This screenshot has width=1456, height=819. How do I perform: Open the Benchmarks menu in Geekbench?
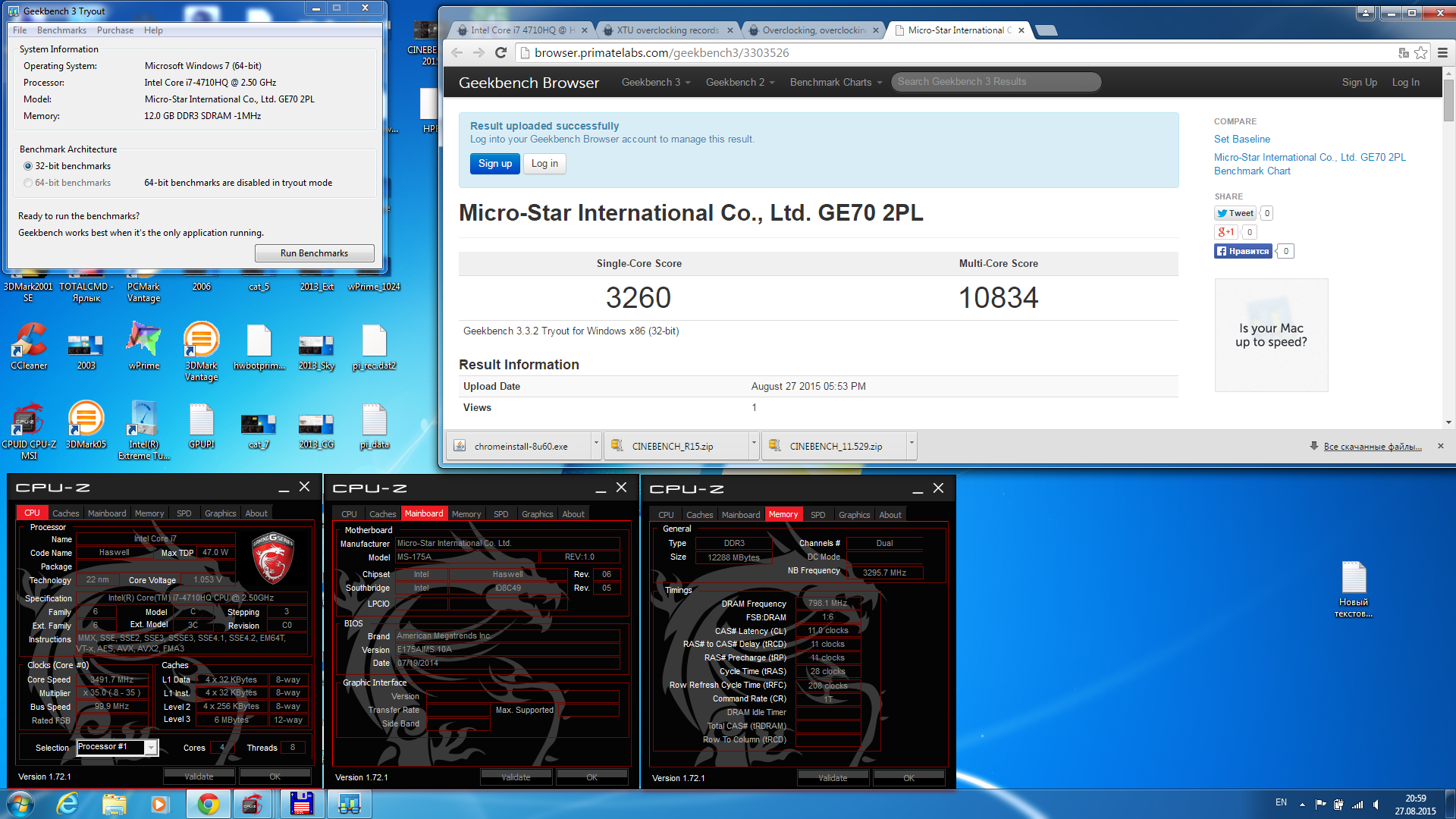click(x=61, y=30)
